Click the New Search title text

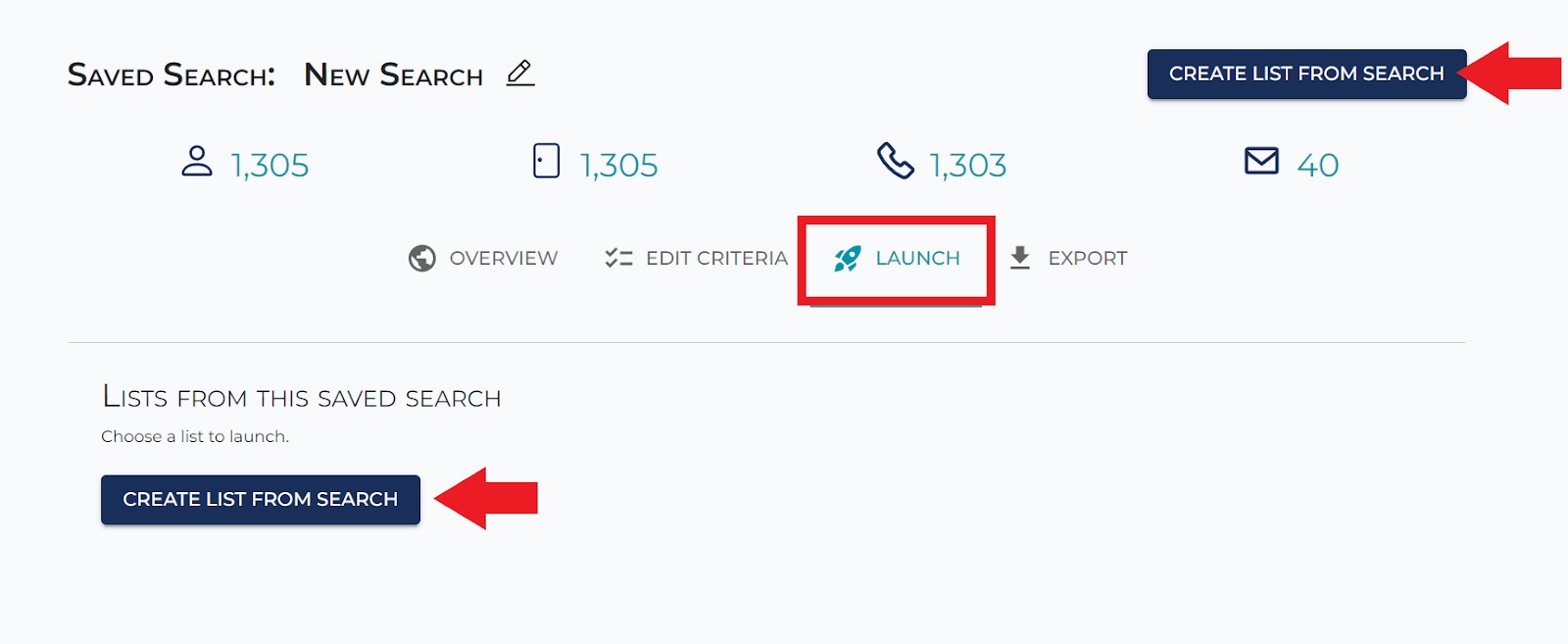394,74
